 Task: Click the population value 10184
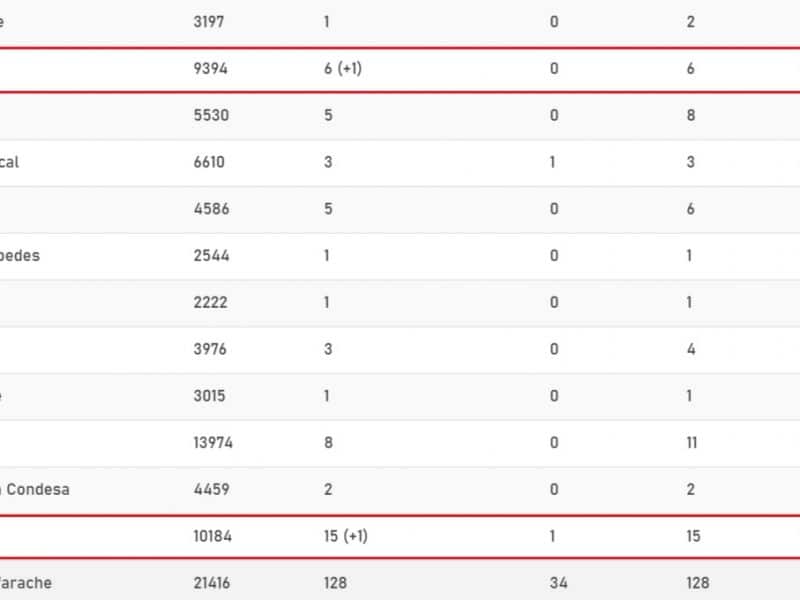[x=212, y=536]
